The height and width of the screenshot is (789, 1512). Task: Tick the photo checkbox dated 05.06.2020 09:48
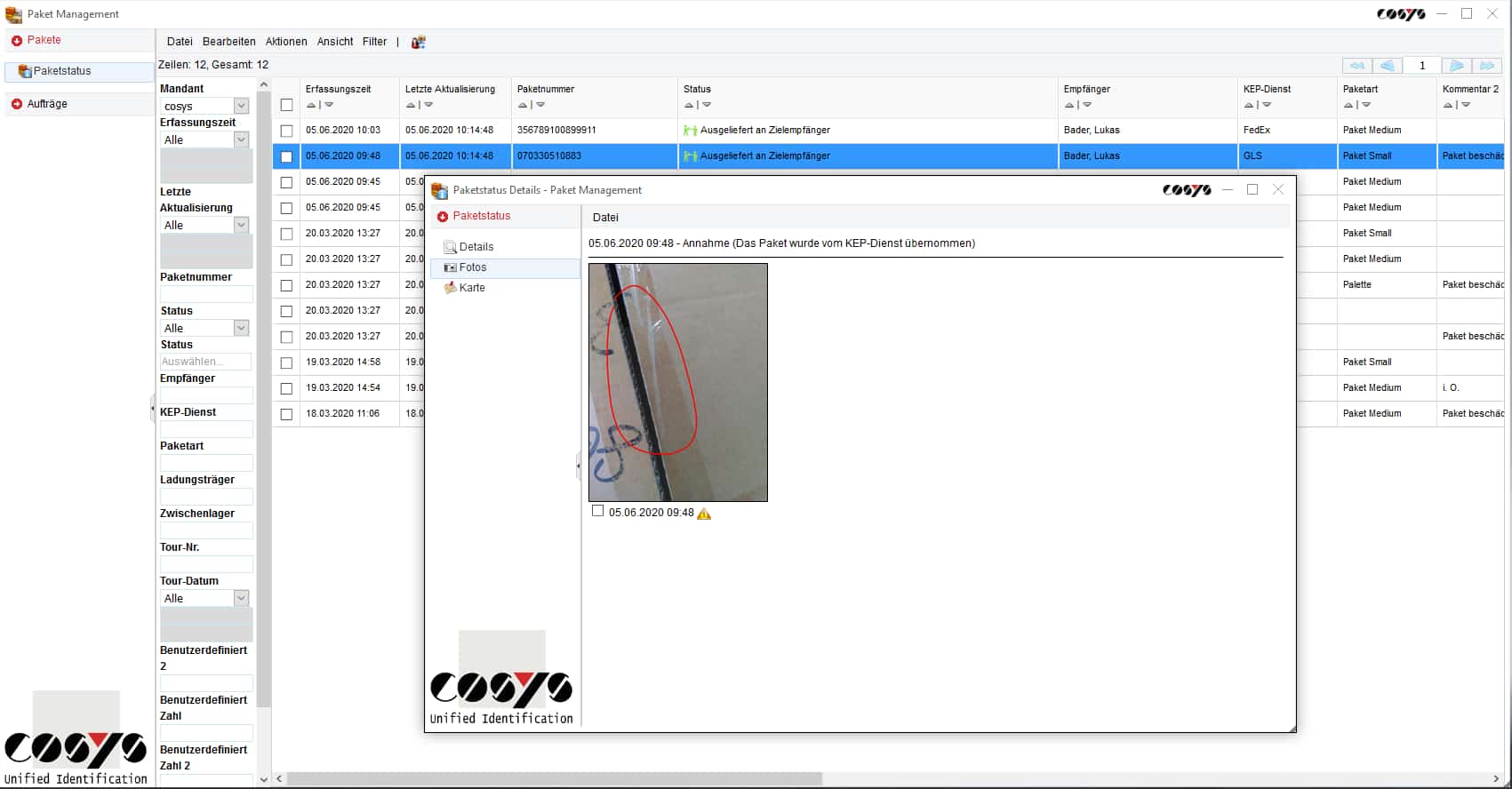pos(598,512)
